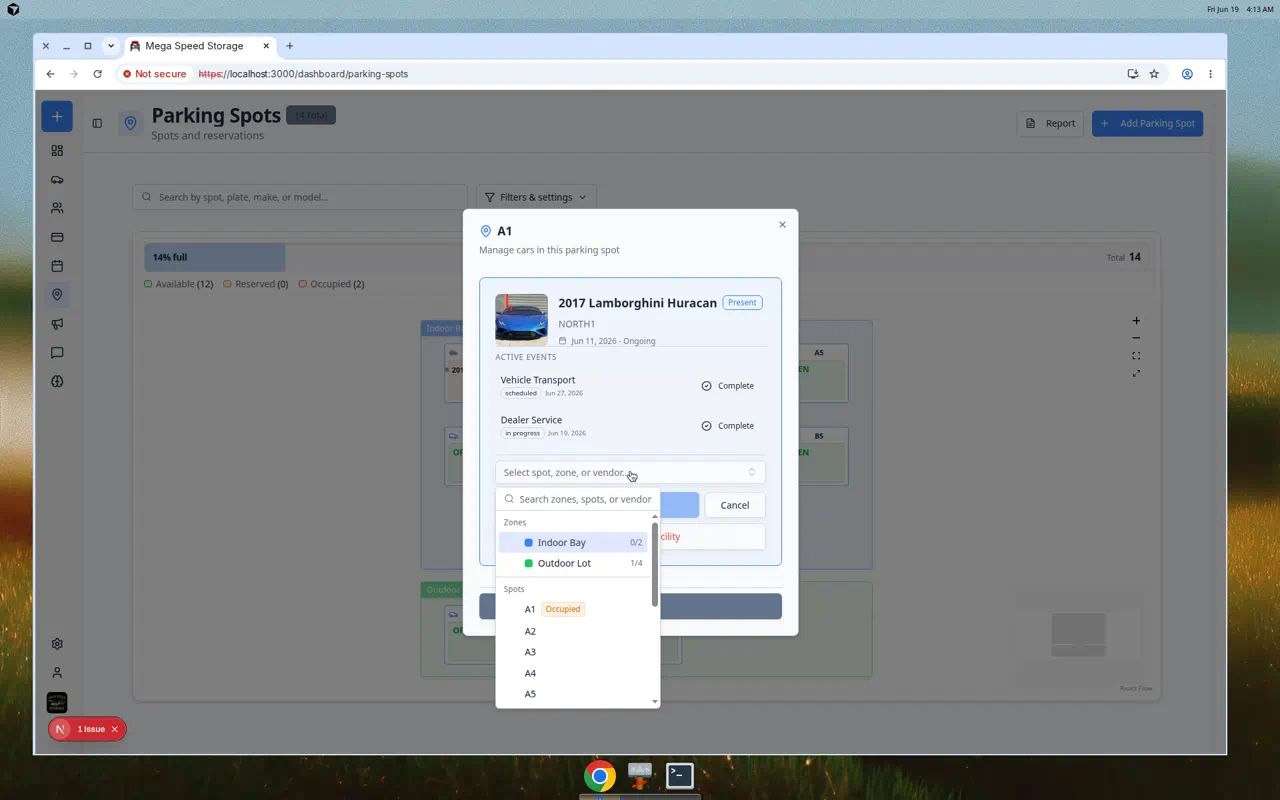Screen dimensions: 1280x800
Task: Click the 14% full occupancy bar
Action: 215,257
